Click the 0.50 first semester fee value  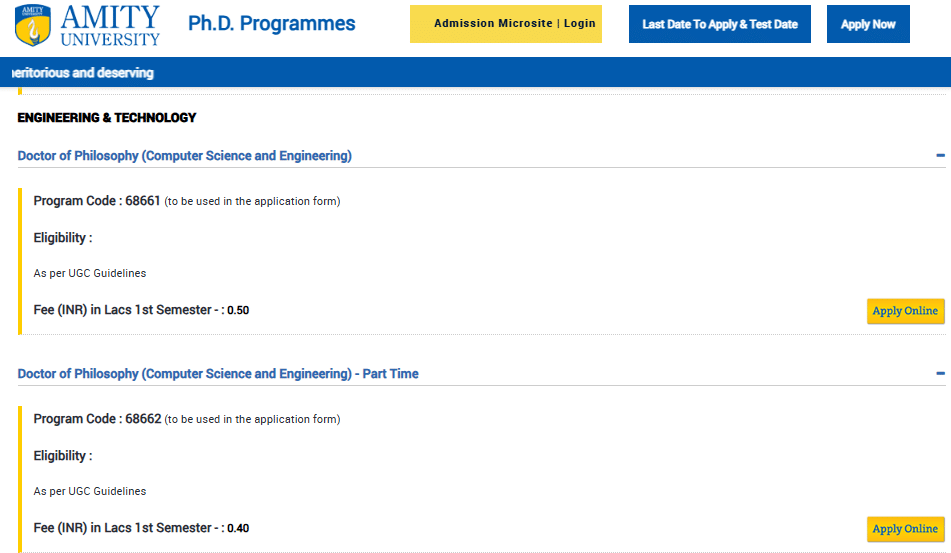(238, 311)
